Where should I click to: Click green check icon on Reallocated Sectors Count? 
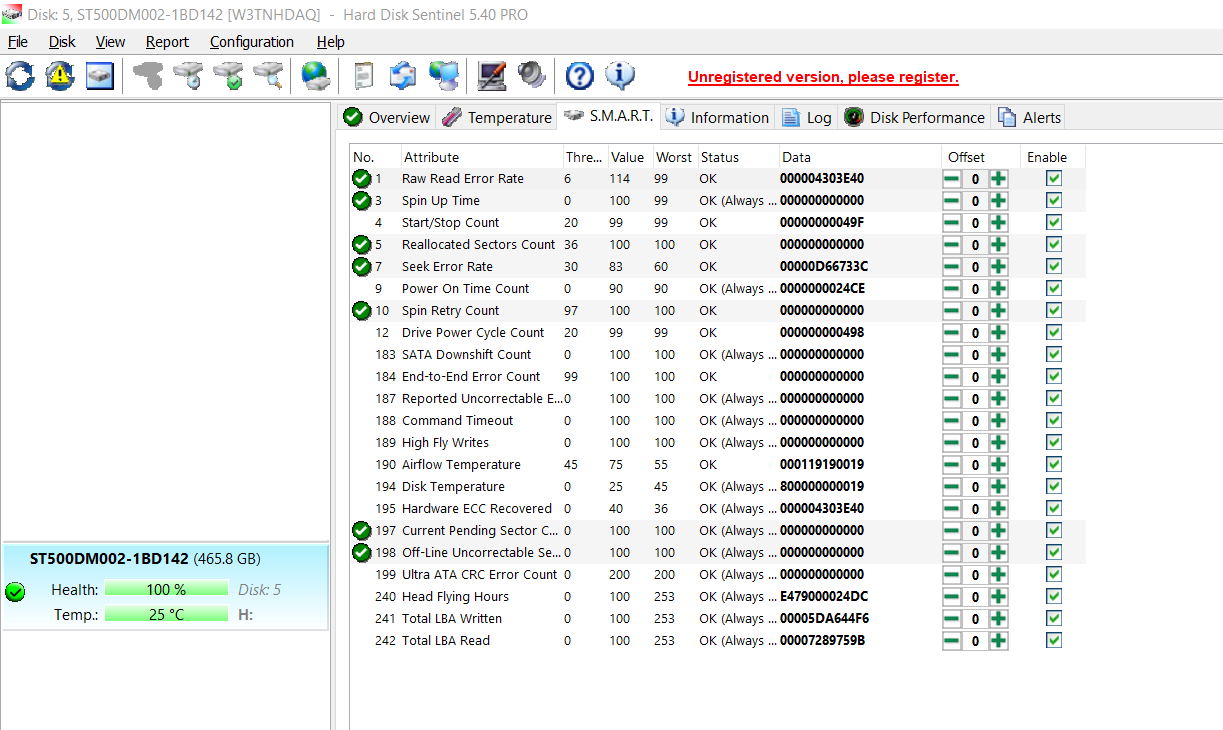click(x=361, y=245)
